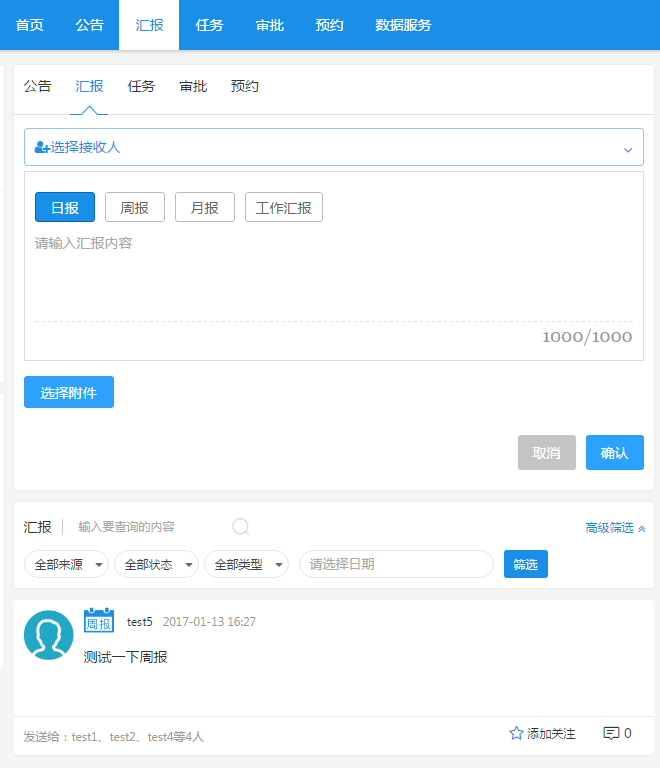Select the 日报 report type
660x768 pixels.
(x=65, y=207)
